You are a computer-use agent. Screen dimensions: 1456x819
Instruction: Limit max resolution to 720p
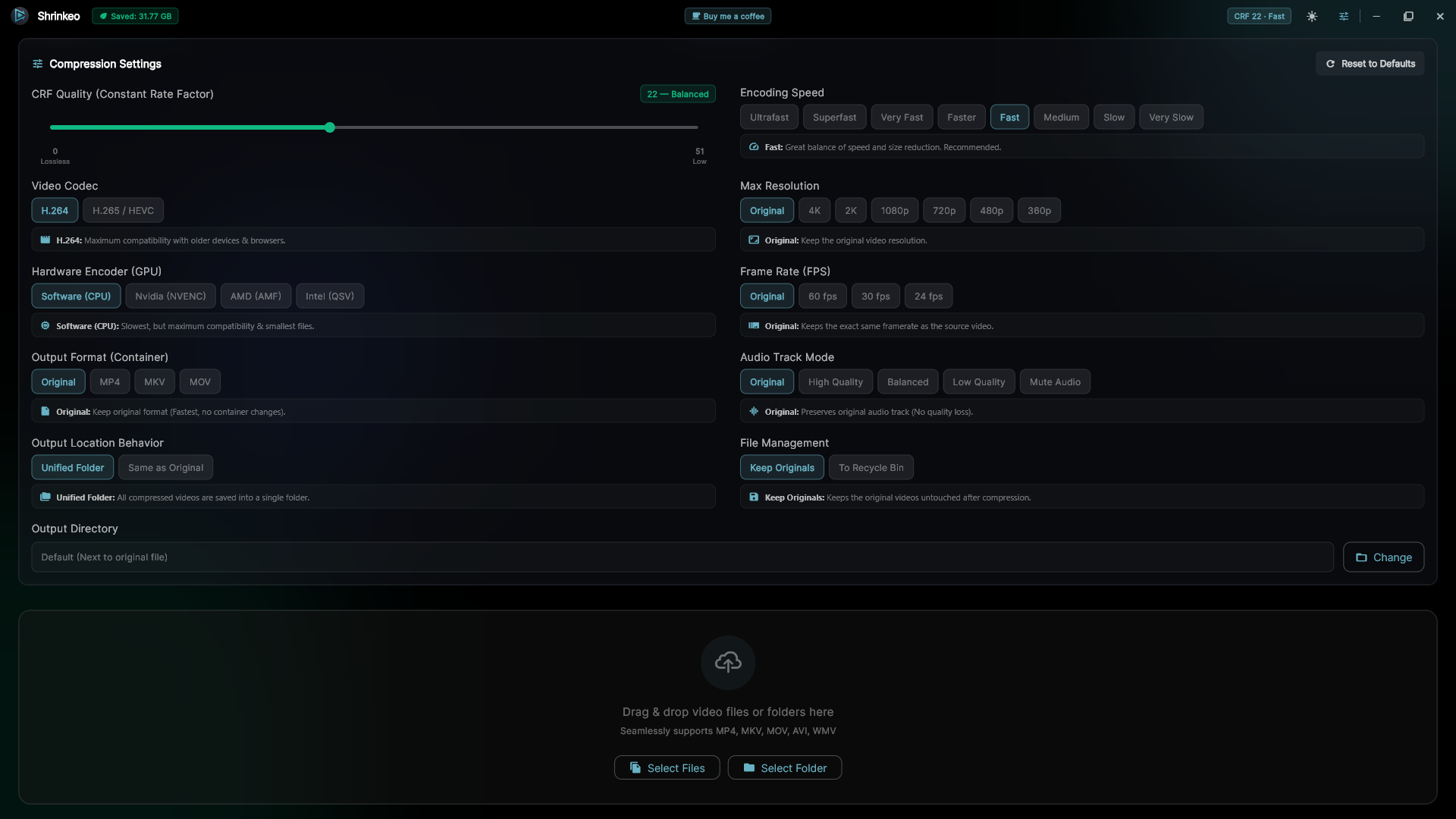click(x=944, y=210)
